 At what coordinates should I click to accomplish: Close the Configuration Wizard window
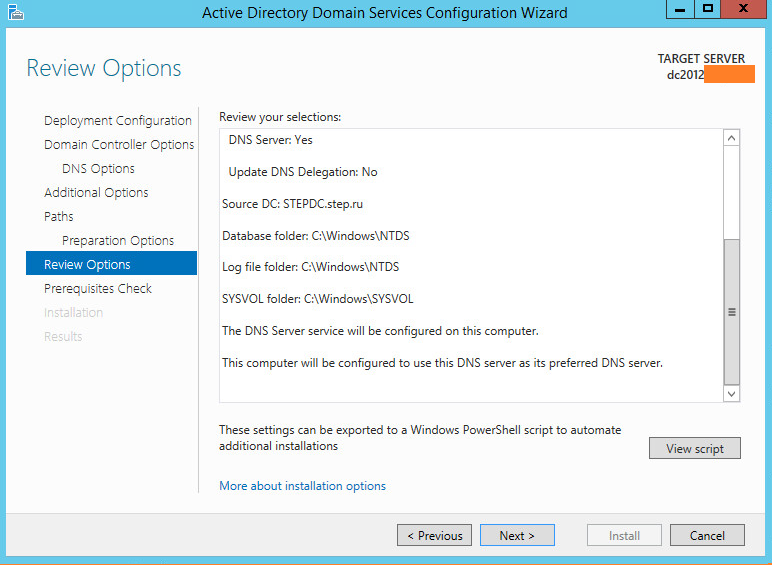743,9
